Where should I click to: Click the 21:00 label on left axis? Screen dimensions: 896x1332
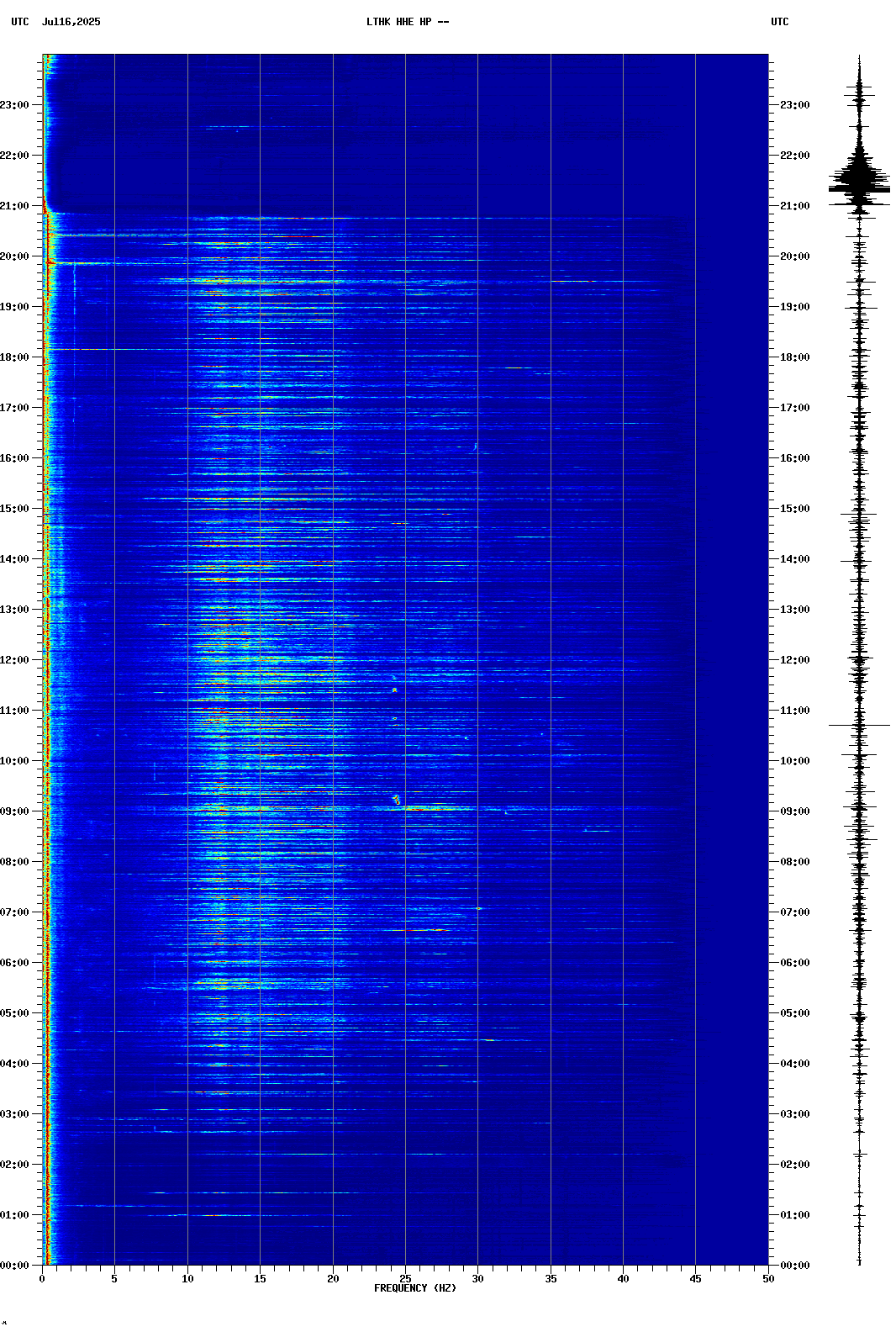pos(14,206)
